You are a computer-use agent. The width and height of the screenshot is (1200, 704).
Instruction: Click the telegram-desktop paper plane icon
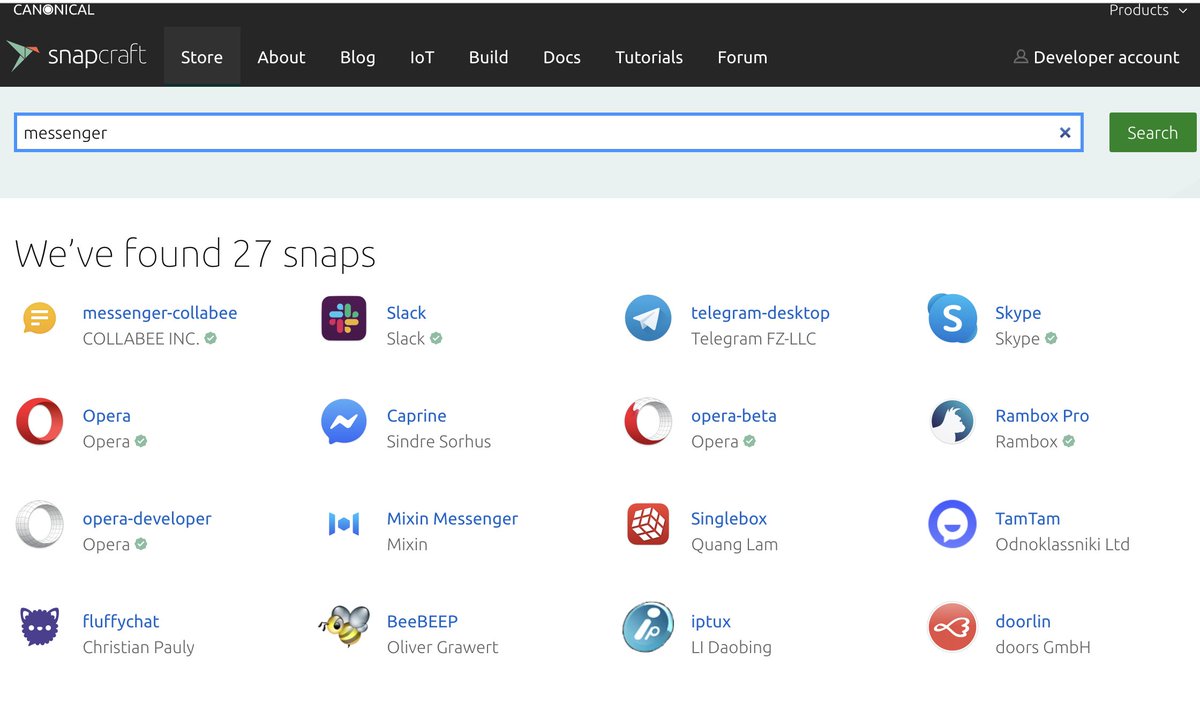[x=648, y=319]
